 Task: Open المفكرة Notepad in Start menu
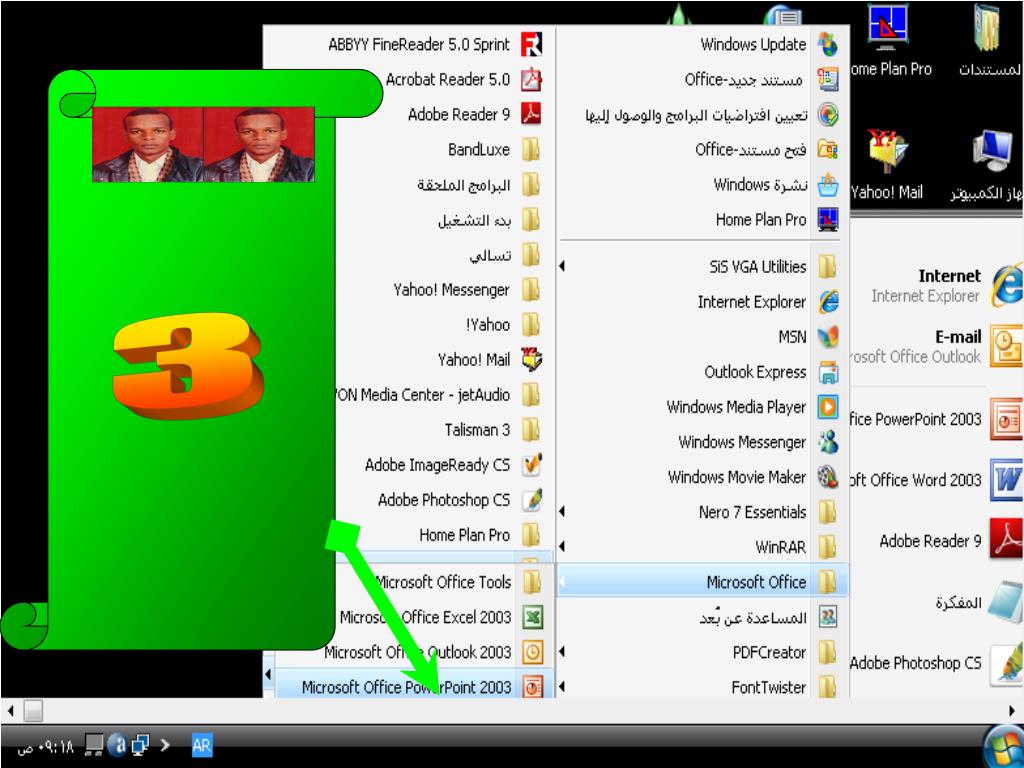978,602
